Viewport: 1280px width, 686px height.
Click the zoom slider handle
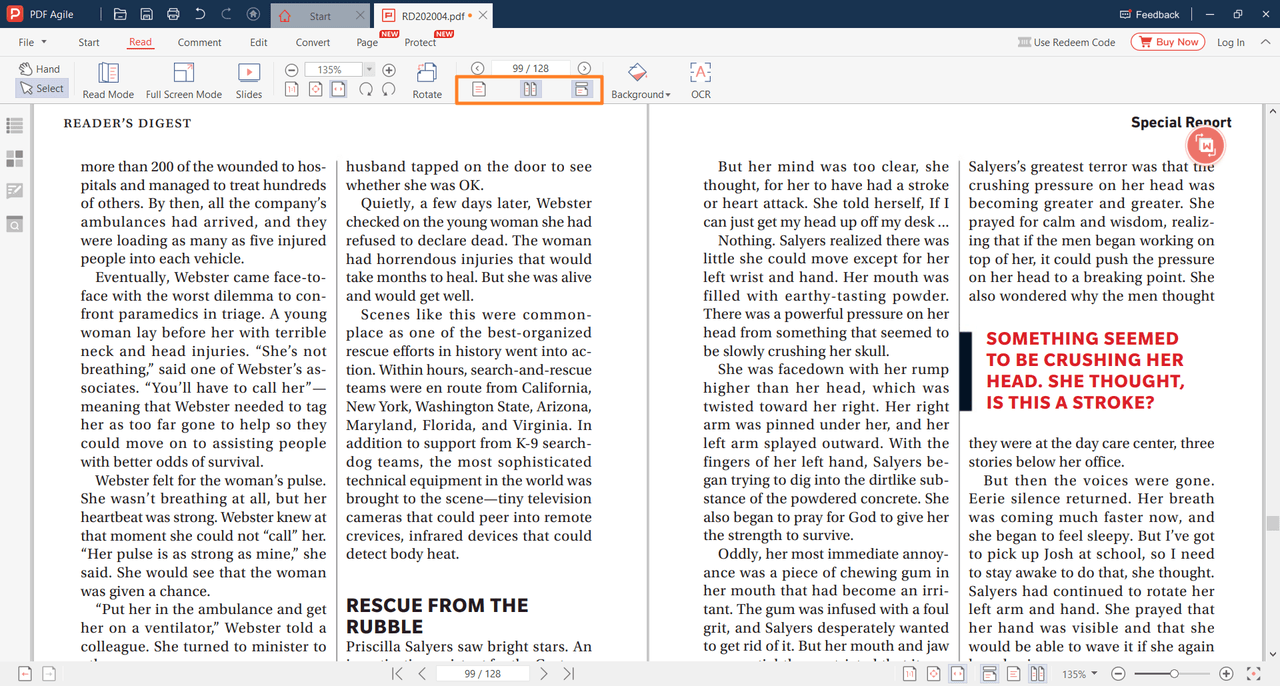1175,673
